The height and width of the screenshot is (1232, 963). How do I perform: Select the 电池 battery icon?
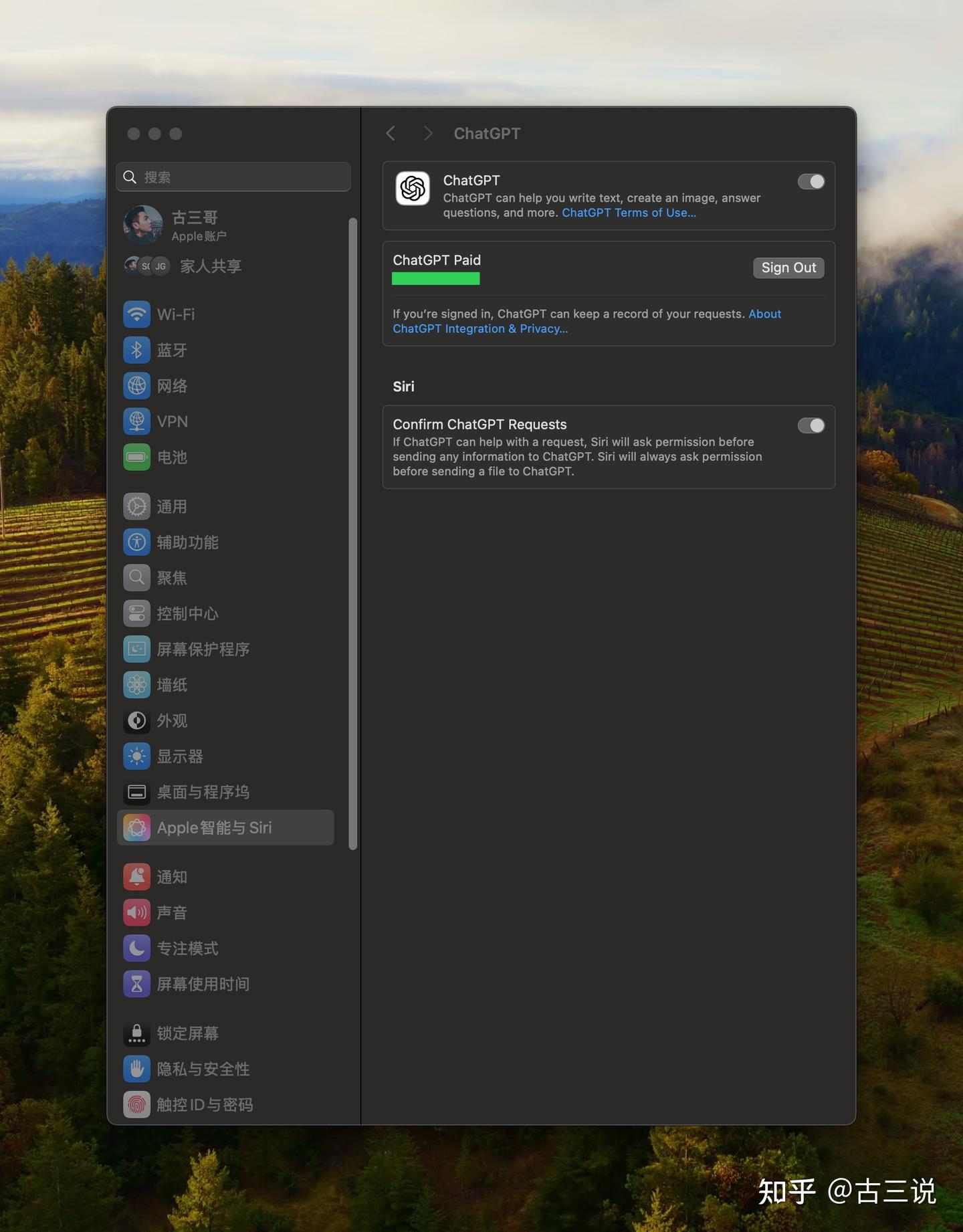pos(136,457)
